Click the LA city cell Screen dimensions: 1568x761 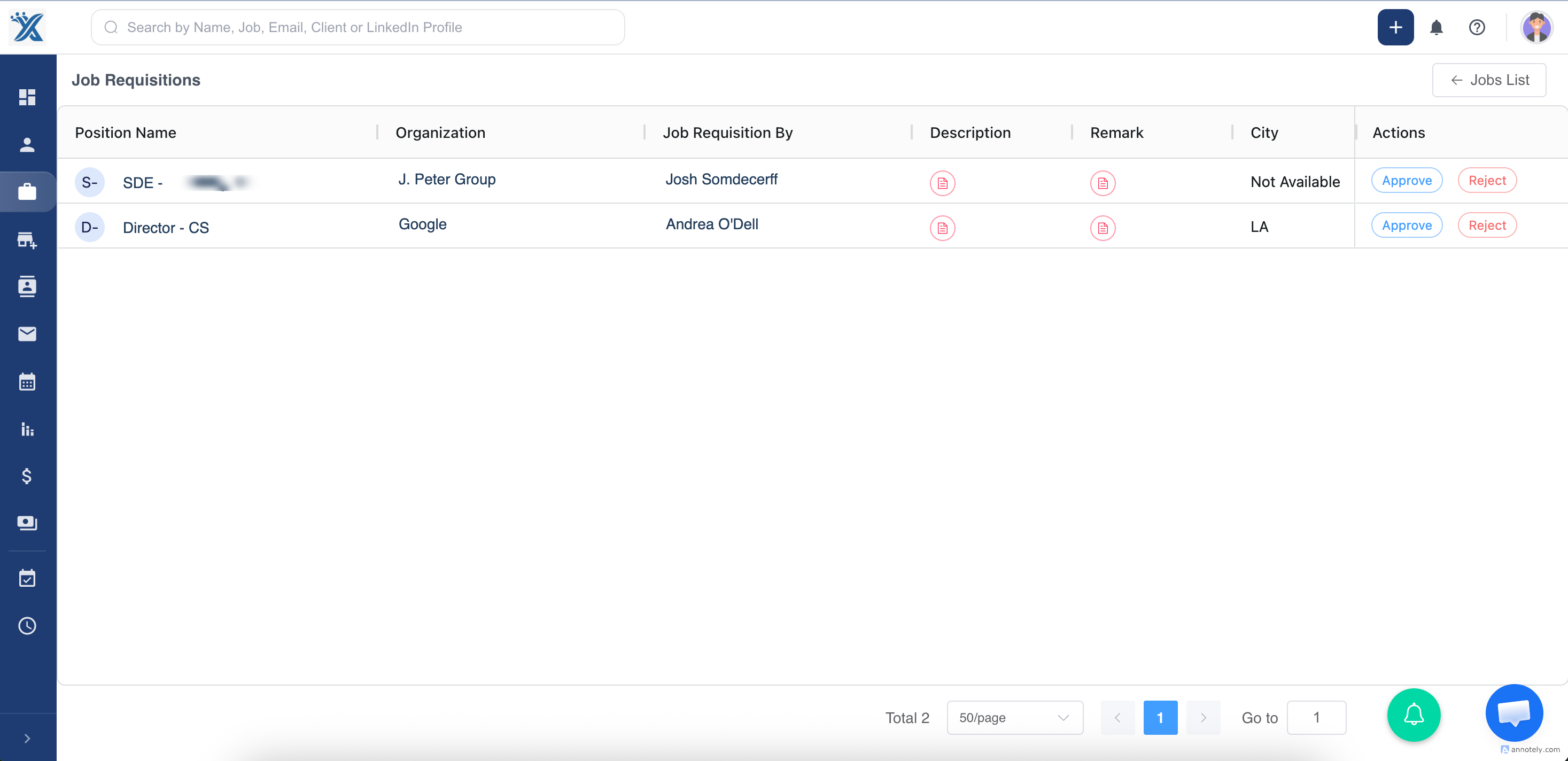[1260, 227]
